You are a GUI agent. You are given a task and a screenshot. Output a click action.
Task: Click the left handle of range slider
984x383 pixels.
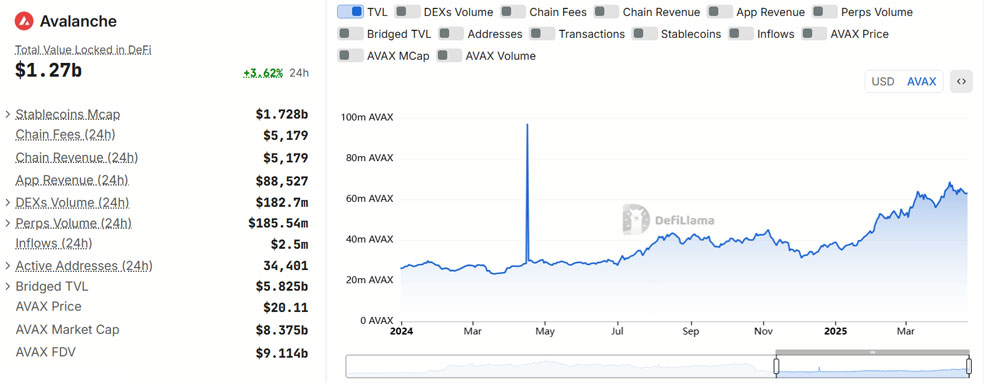click(x=776, y=366)
